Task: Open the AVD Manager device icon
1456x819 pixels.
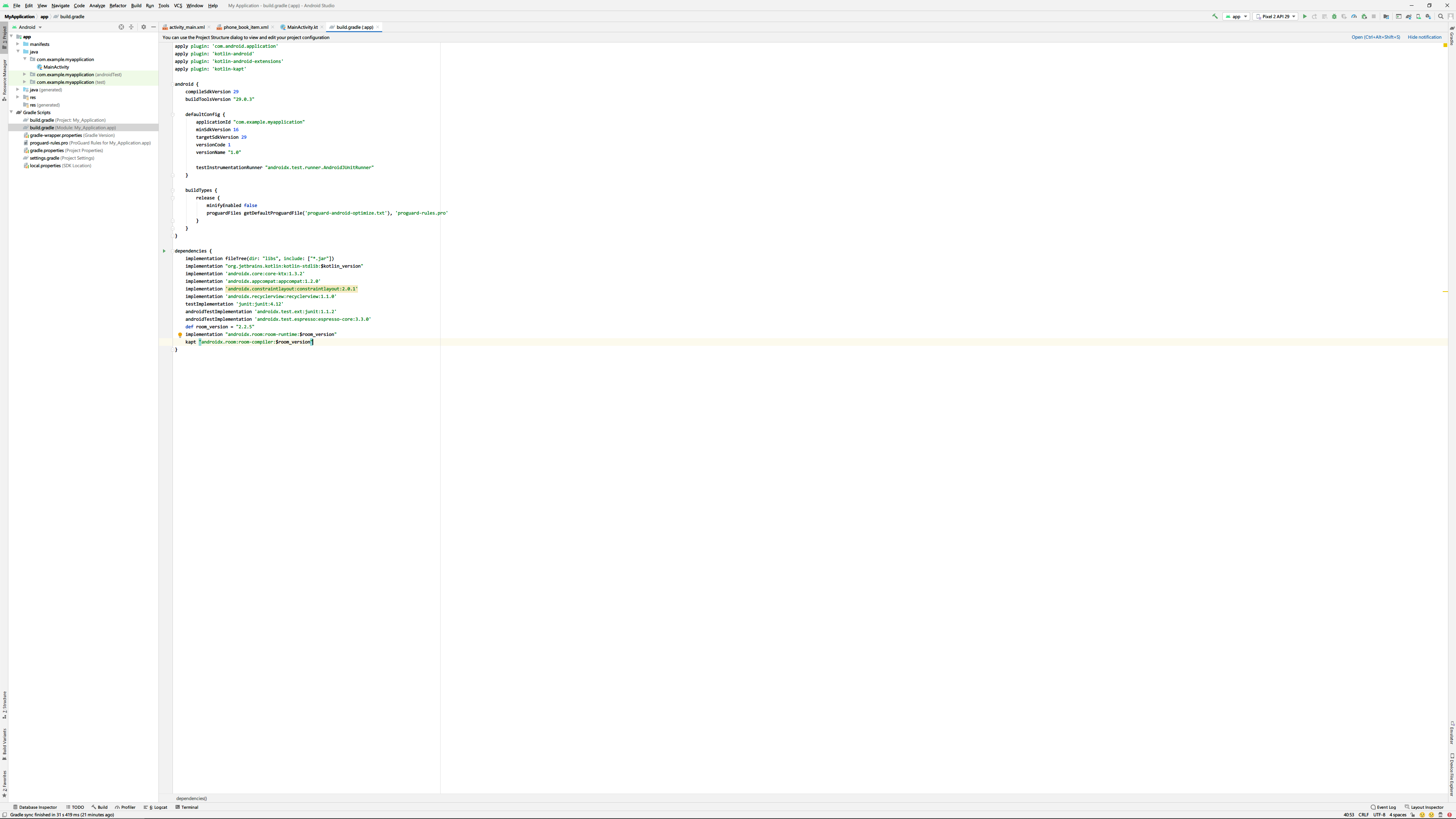Action: (x=1419, y=16)
